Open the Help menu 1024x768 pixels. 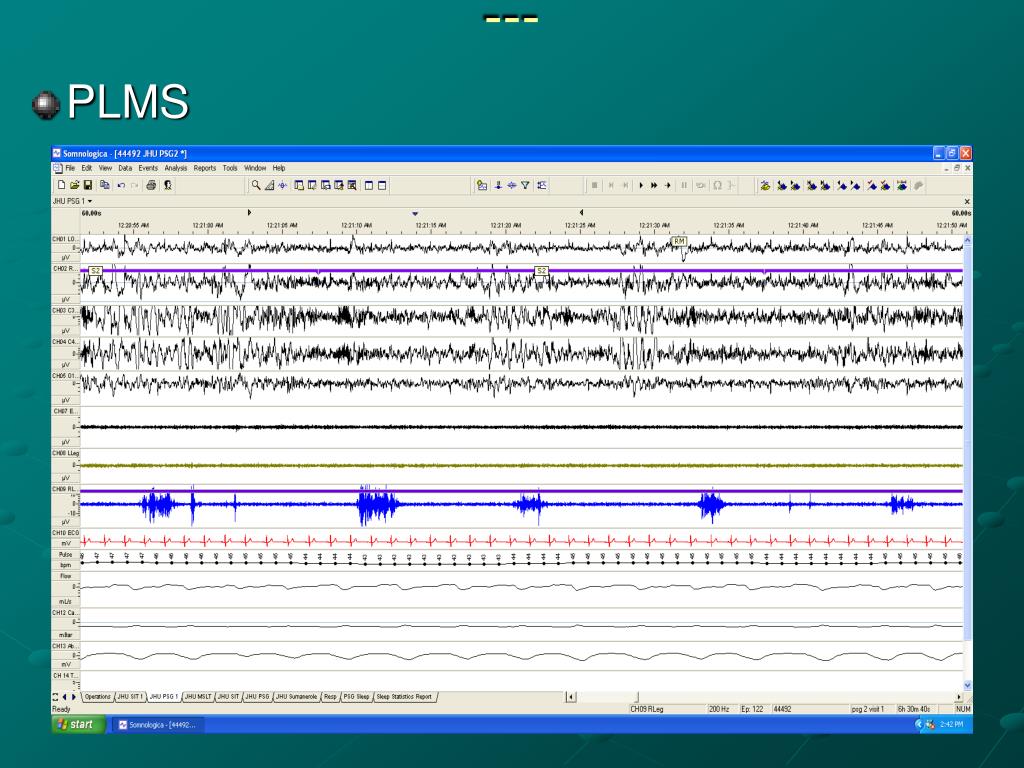point(279,168)
